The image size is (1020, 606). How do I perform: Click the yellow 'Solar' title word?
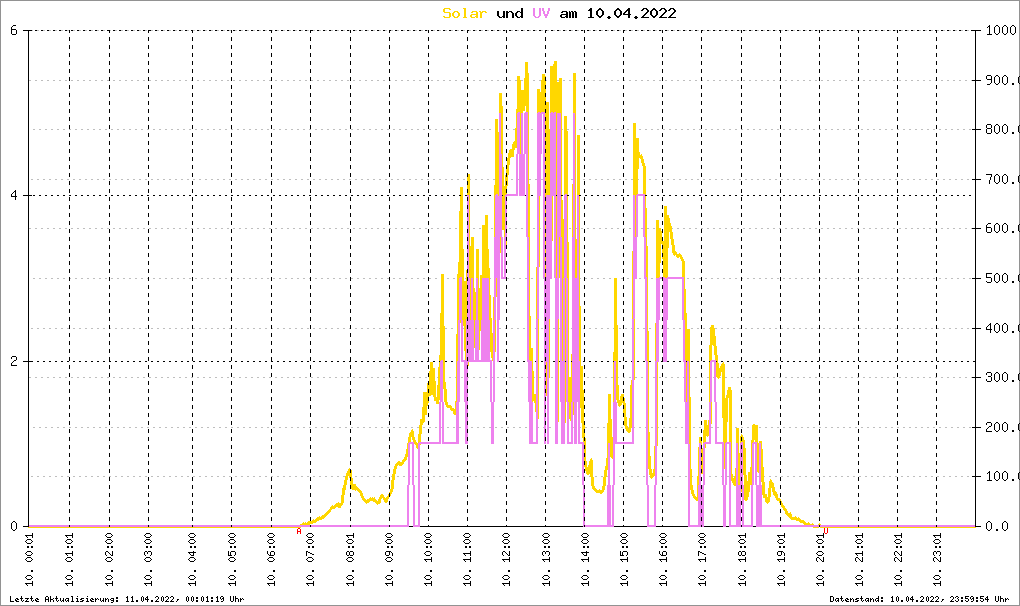coord(464,14)
